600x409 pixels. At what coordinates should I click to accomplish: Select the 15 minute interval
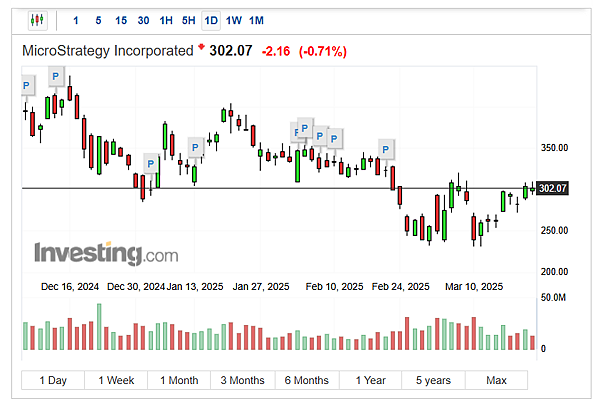pos(121,20)
